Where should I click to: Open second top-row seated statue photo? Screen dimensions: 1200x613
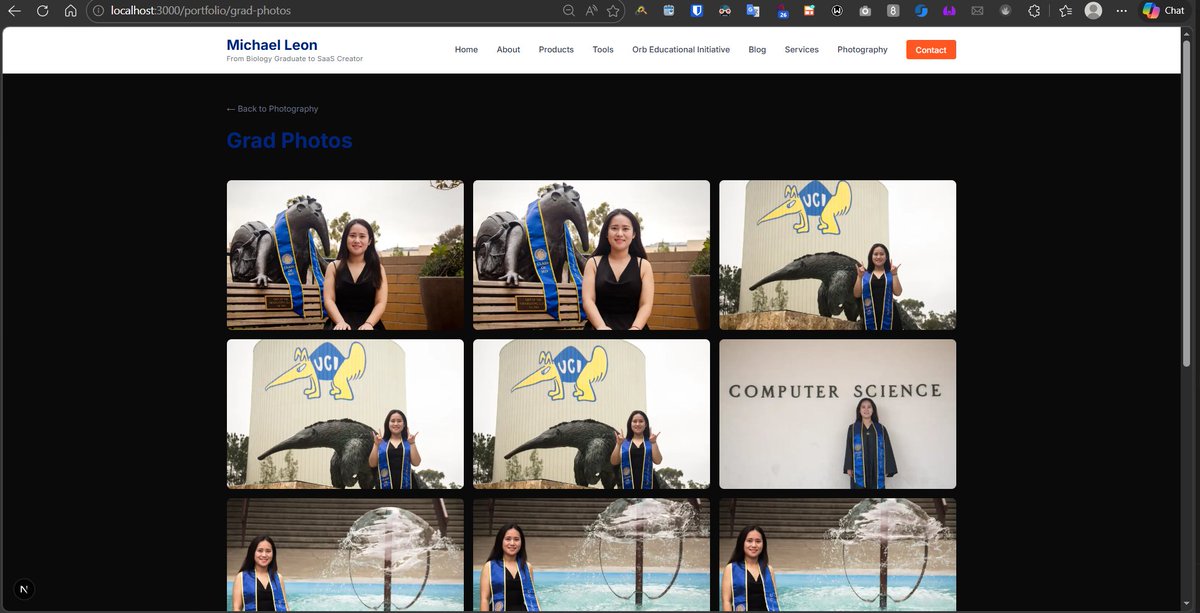coord(591,255)
